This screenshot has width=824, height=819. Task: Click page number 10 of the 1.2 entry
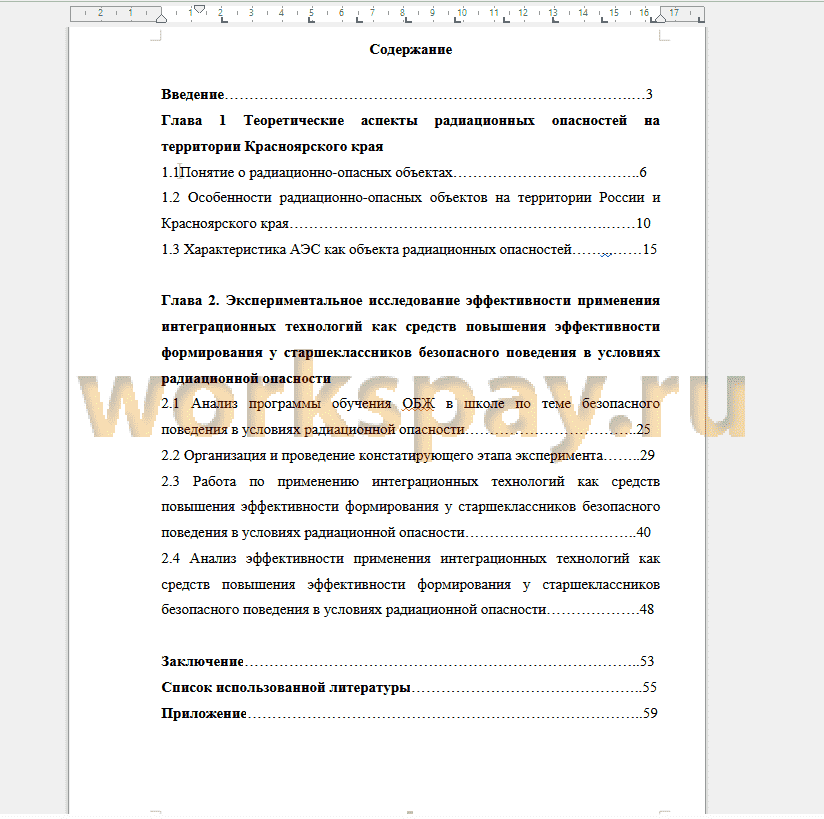[x=644, y=223]
